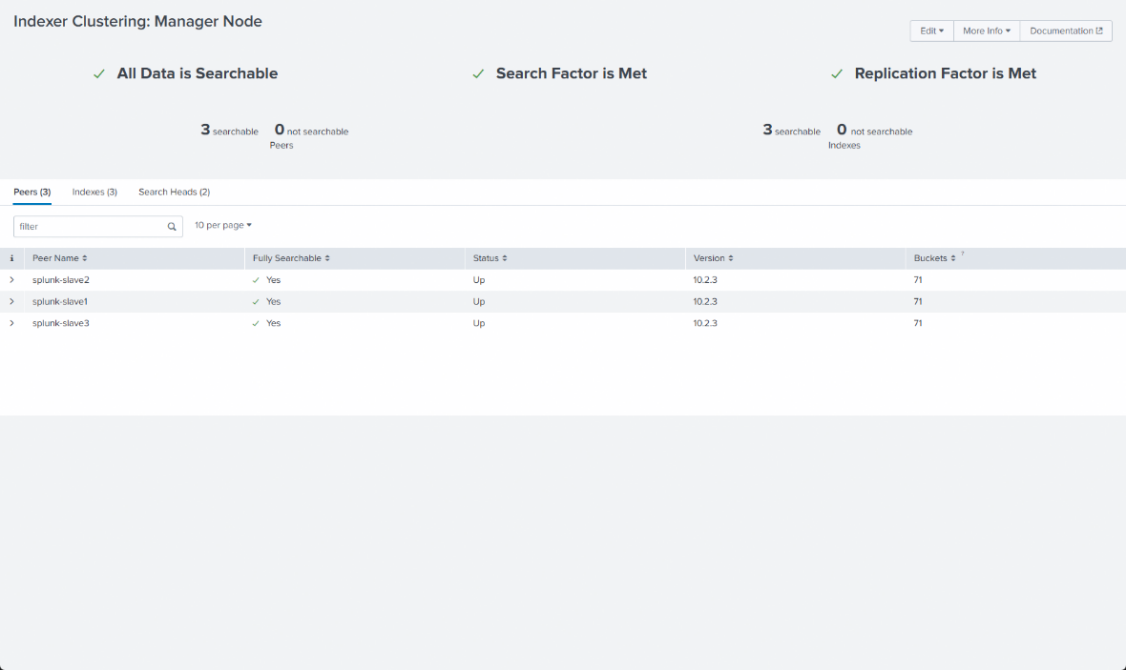The image size is (1126, 670).
Task: Sort table by Buckets column
Action: (x=934, y=258)
